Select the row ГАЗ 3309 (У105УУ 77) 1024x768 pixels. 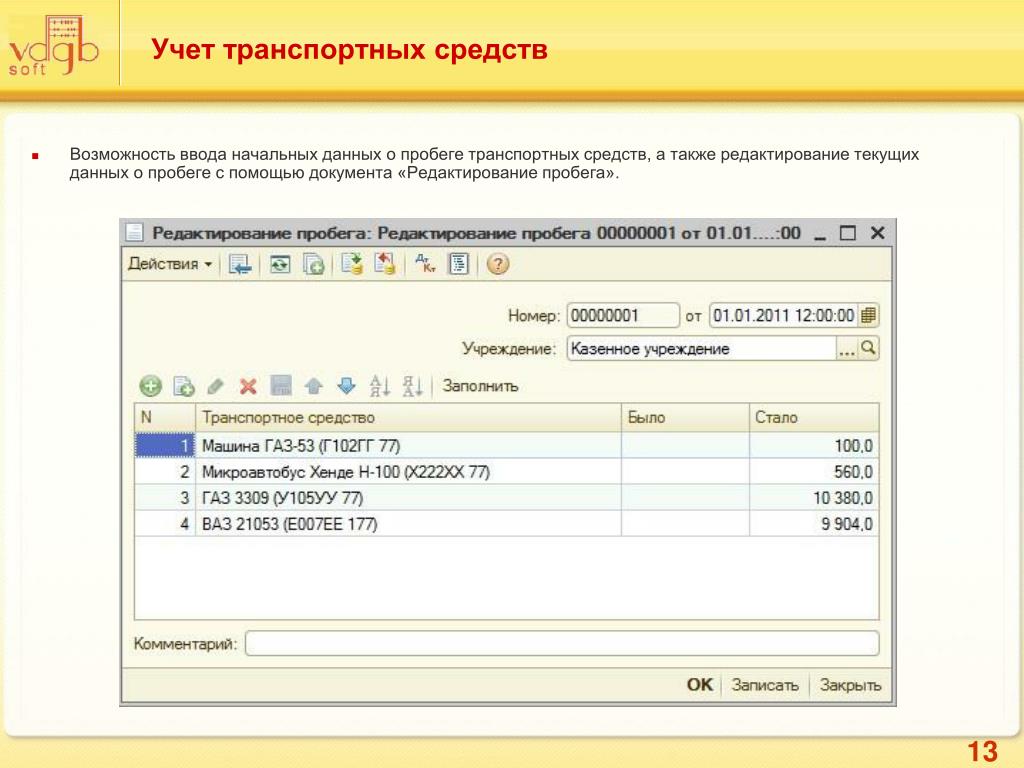[506, 498]
